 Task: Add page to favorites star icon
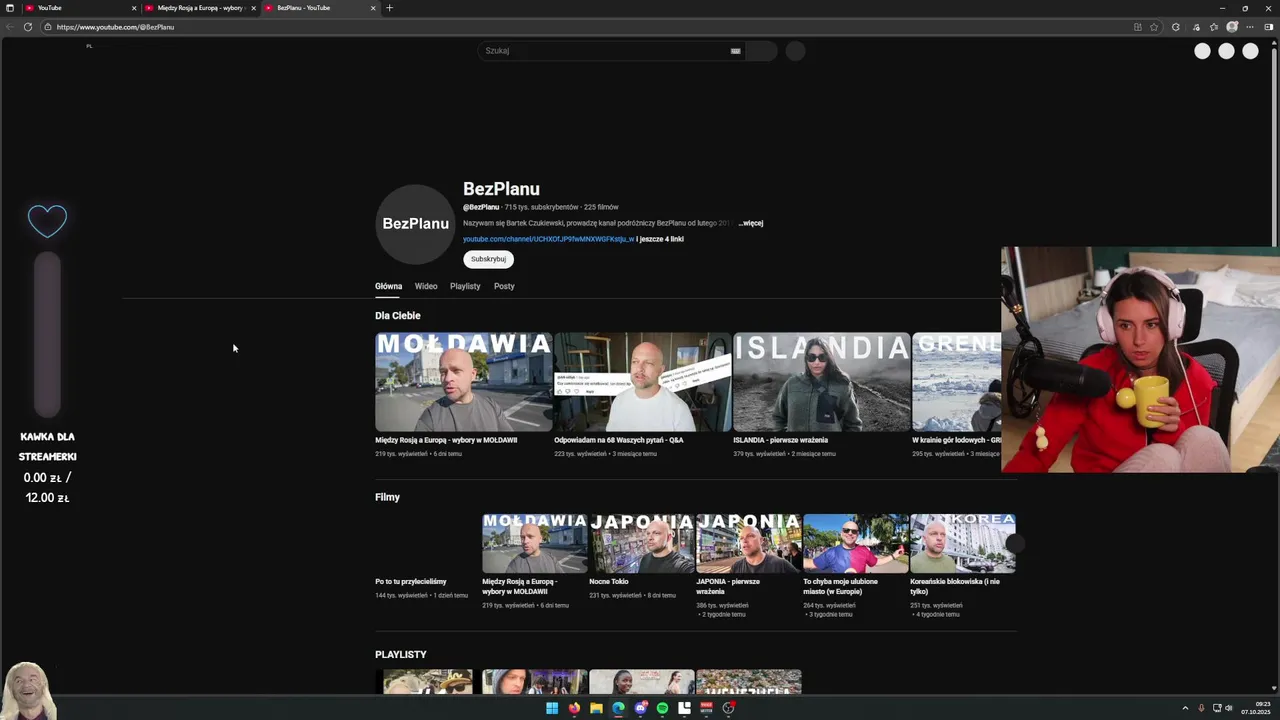(1154, 27)
